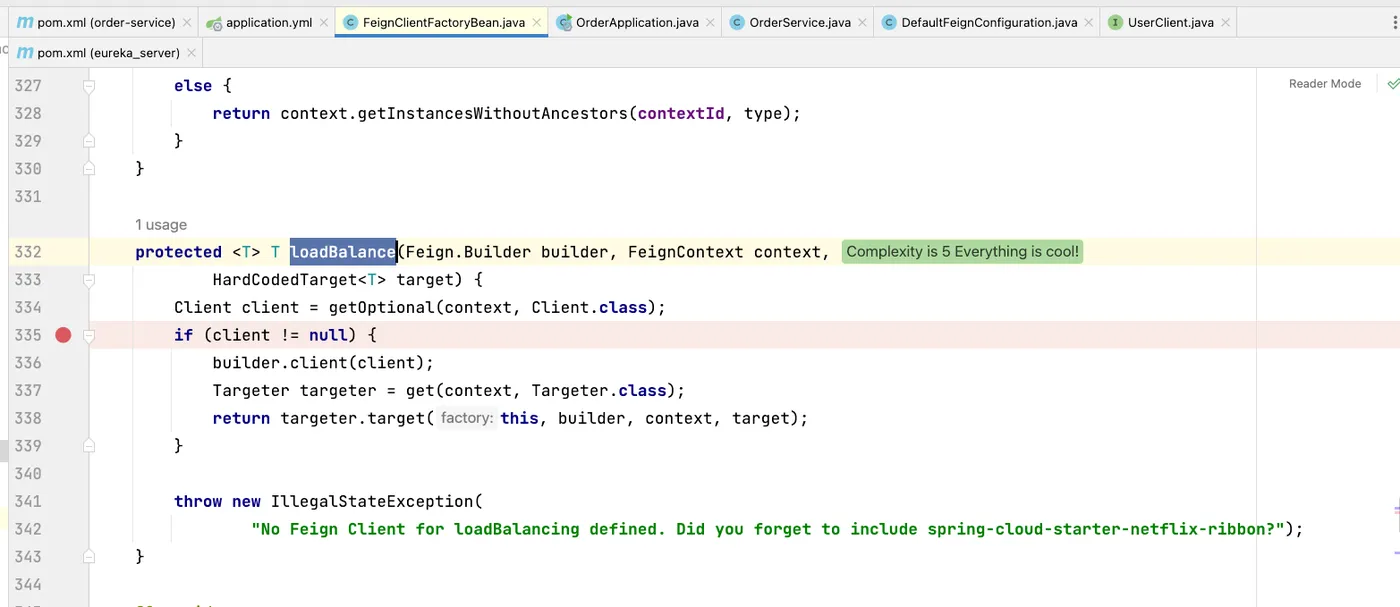Open the OrderService.java tab
Screen dimensions: 1400x607
coord(797,22)
